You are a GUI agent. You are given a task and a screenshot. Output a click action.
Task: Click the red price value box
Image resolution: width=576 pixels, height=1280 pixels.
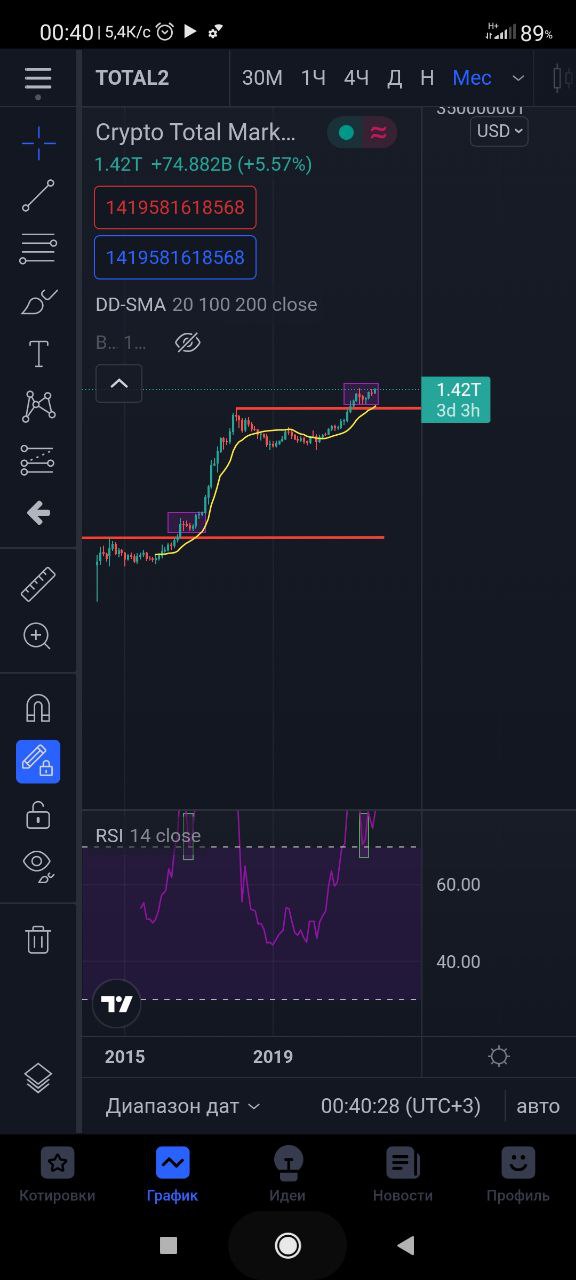coord(175,208)
